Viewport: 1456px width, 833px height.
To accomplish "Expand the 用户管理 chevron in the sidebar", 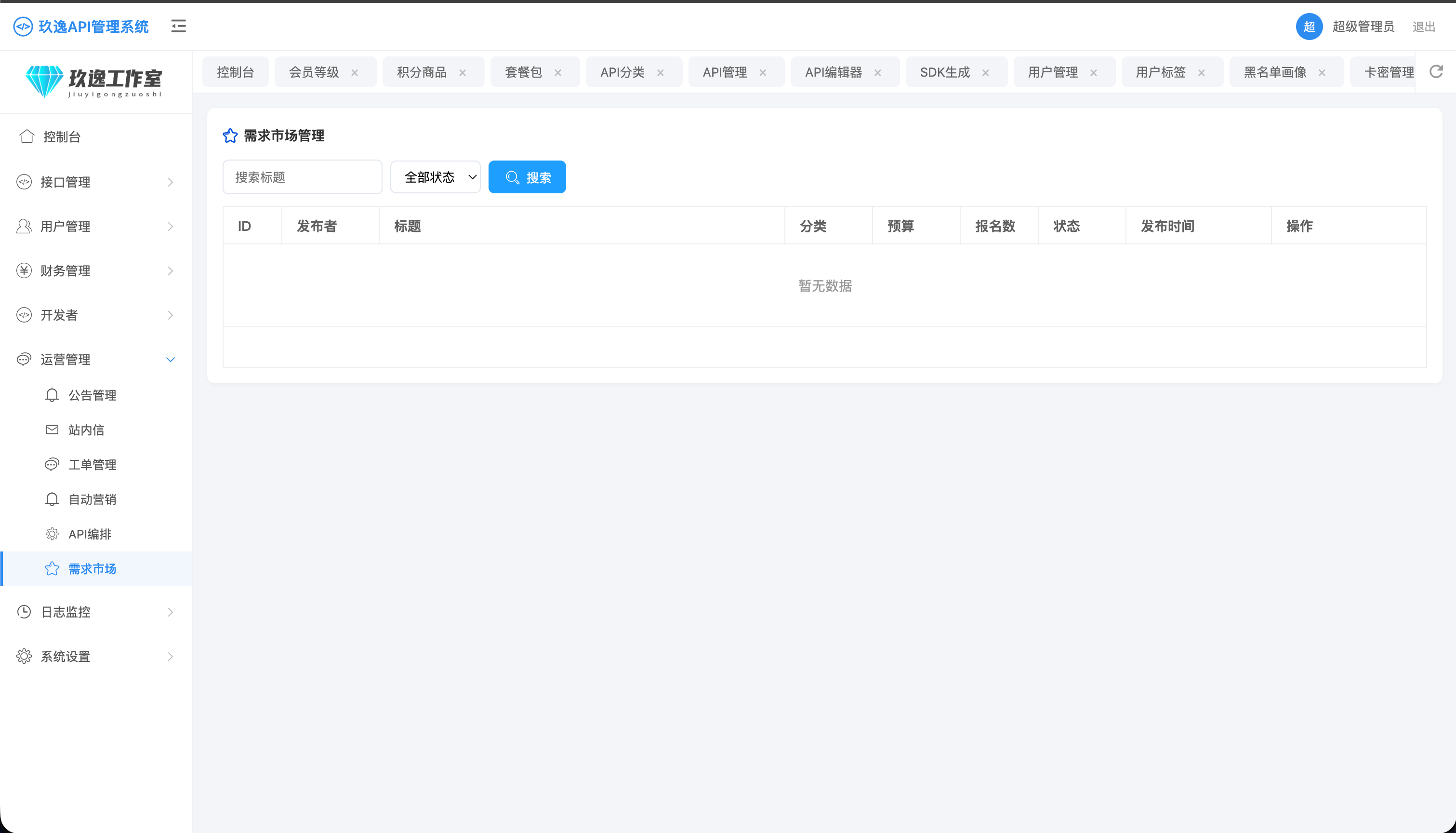I will (171, 226).
